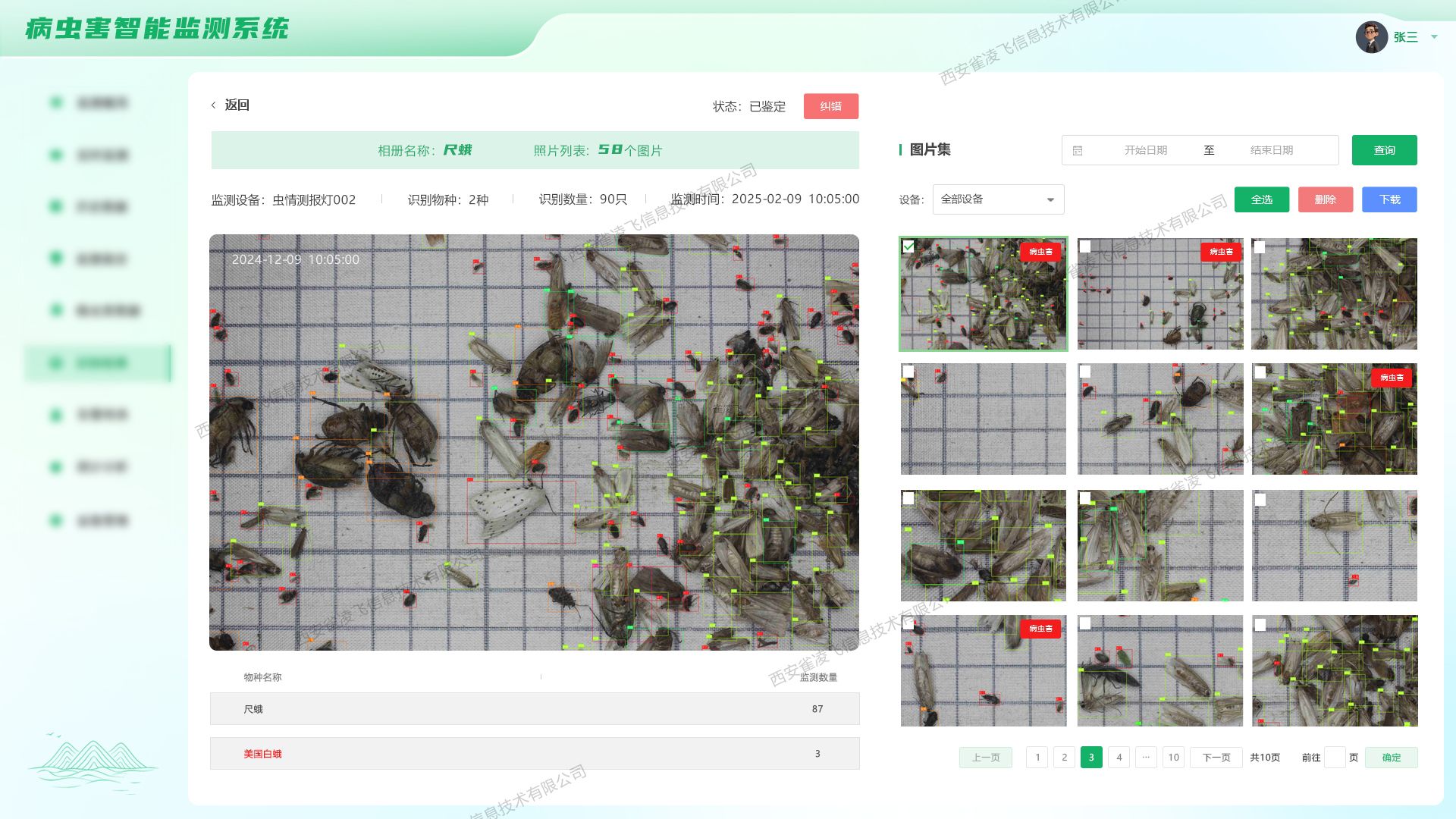Click red 病虫害 tag on first thumbnail
The image size is (1456, 819).
click(x=1040, y=252)
